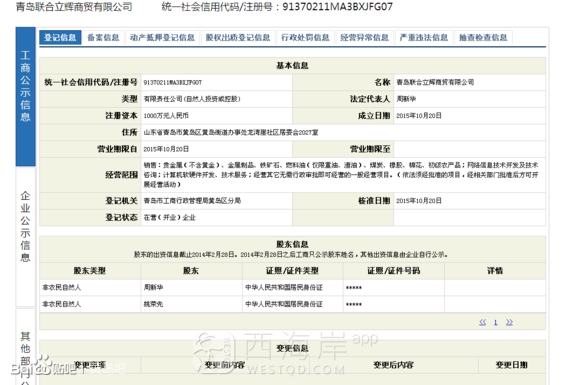Click the 营业期限自 date value
This screenshot has height=385, width=580.
click(166, 149)
